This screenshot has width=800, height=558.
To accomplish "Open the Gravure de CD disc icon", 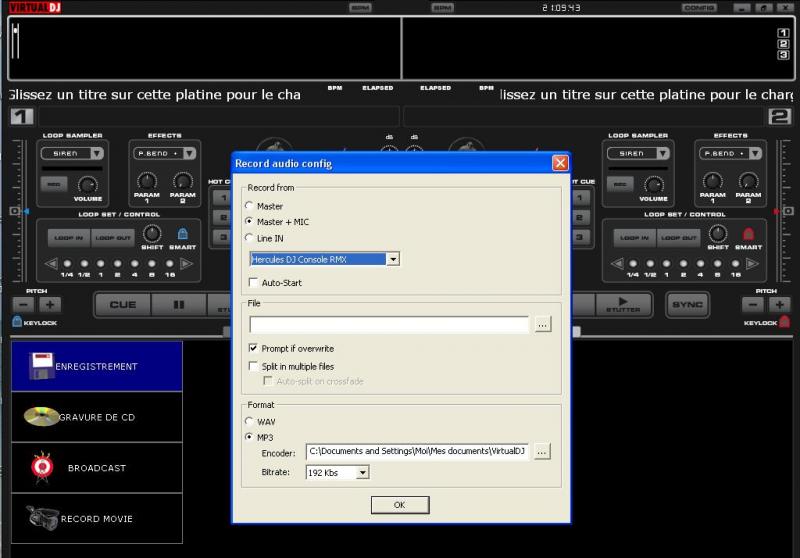I will (x=41, y=417).
